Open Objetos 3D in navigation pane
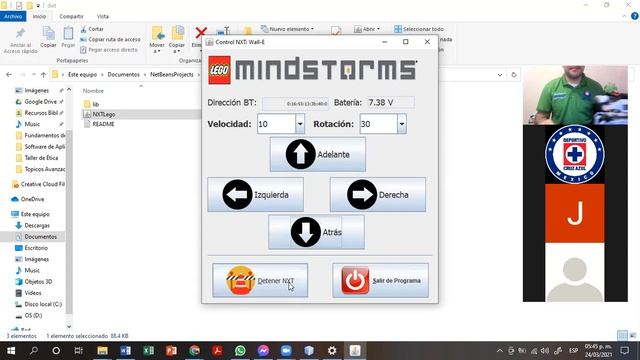Screen dimensions: 640x360 tap(38, 282)
